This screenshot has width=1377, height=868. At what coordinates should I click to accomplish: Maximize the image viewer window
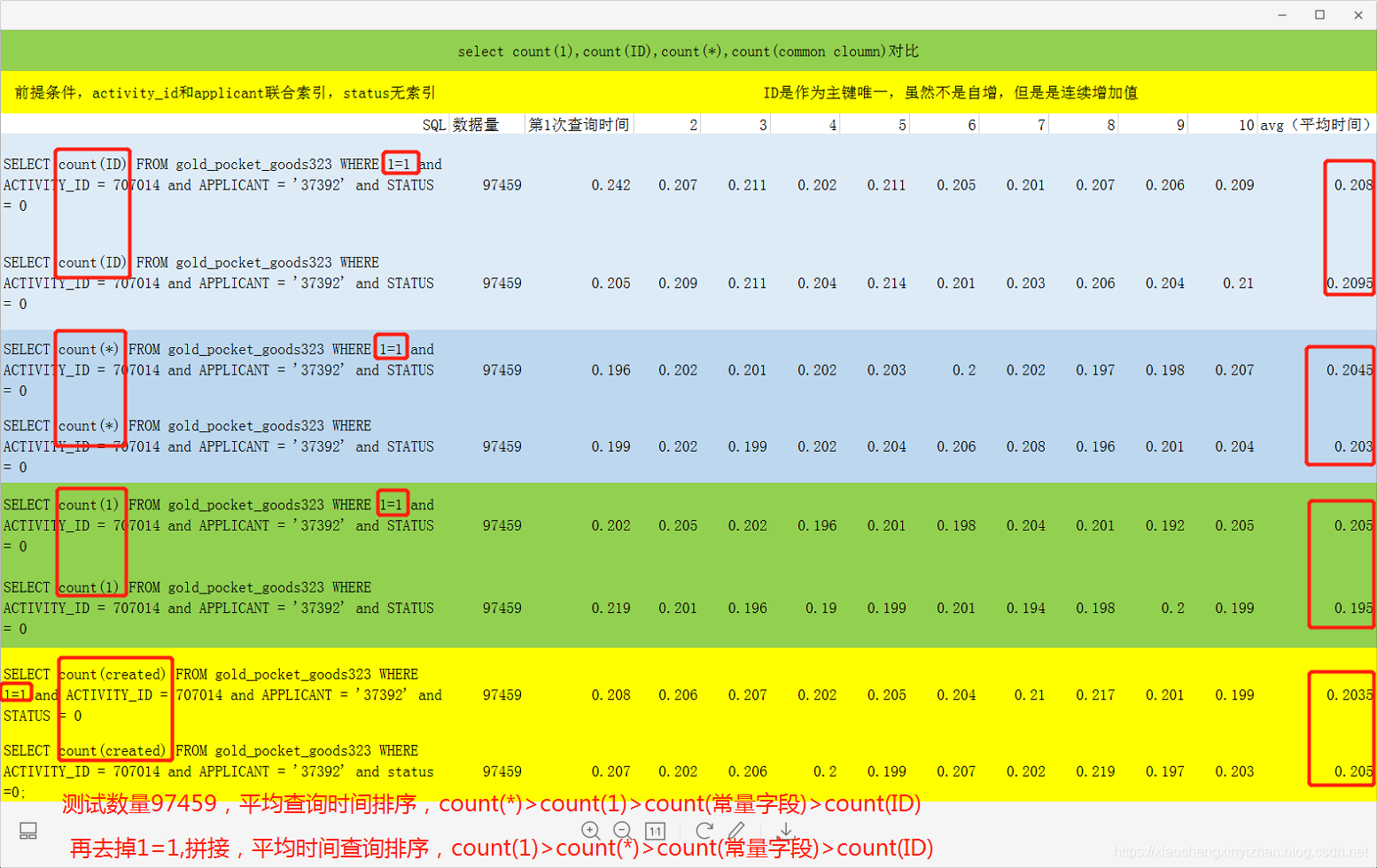tap(1319, 15)
